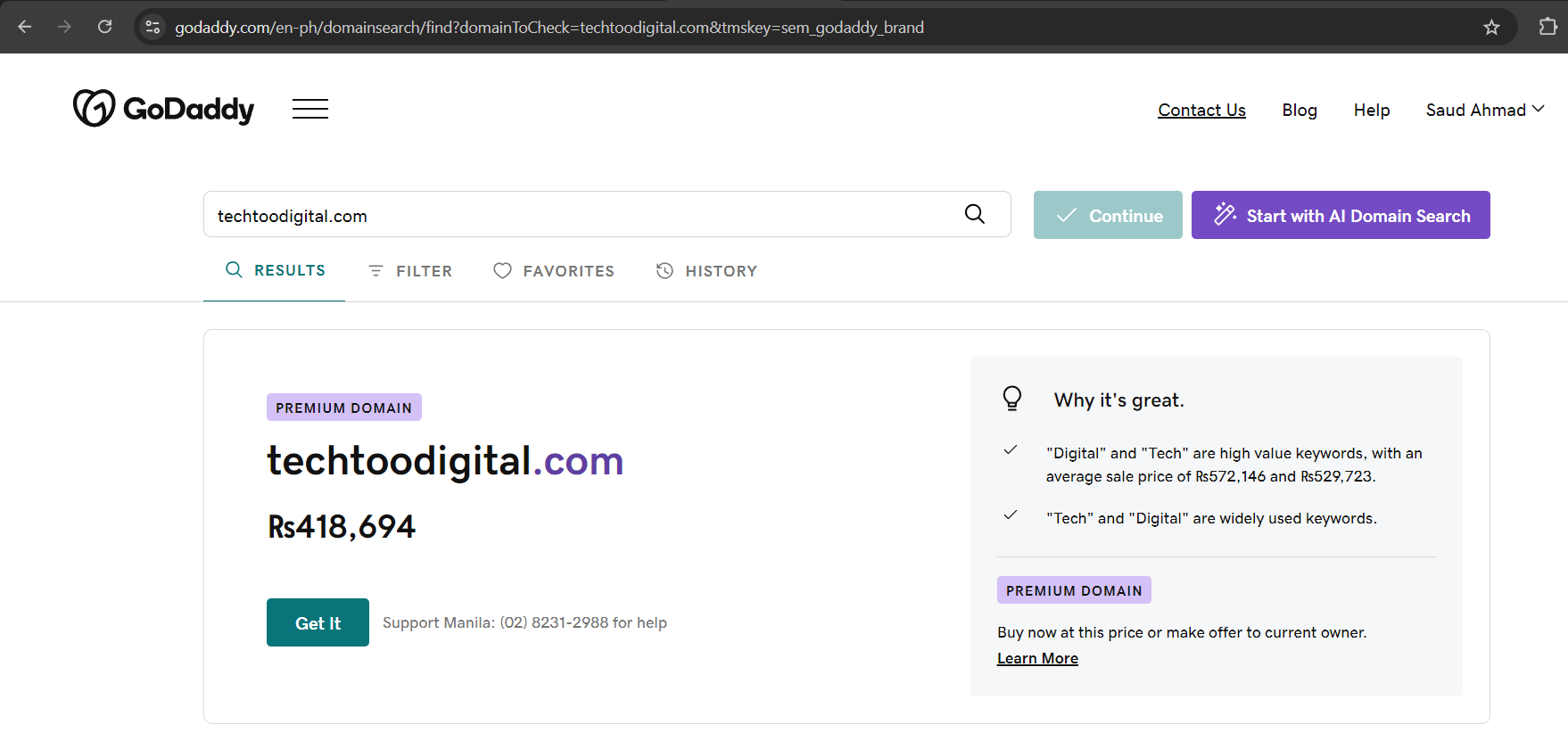Image resolution: width=1568 pixels, height=733 pixels.
Task: Open browser extensions puzzle icon
Action: click(x=1547, y=27)
